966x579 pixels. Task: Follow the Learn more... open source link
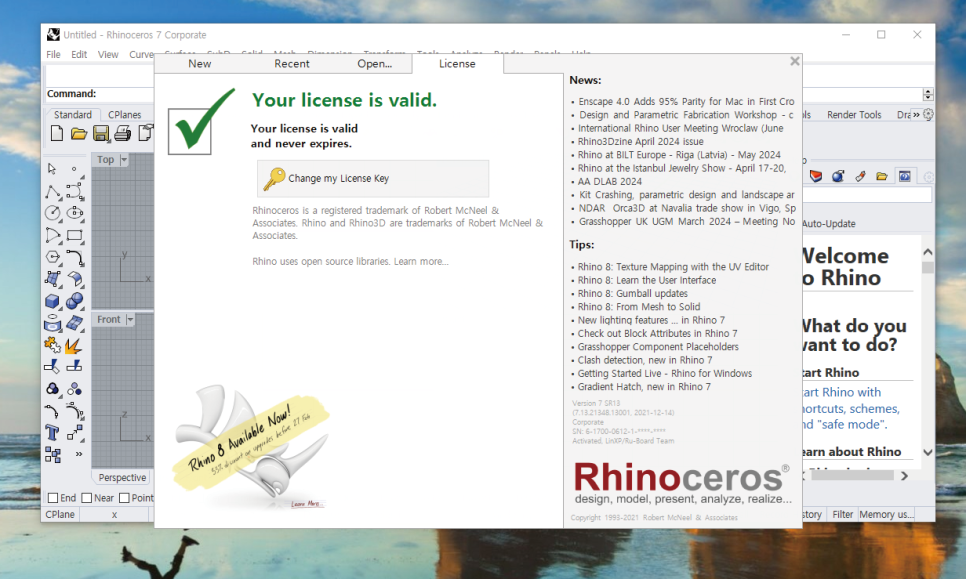tap(421, 262)
